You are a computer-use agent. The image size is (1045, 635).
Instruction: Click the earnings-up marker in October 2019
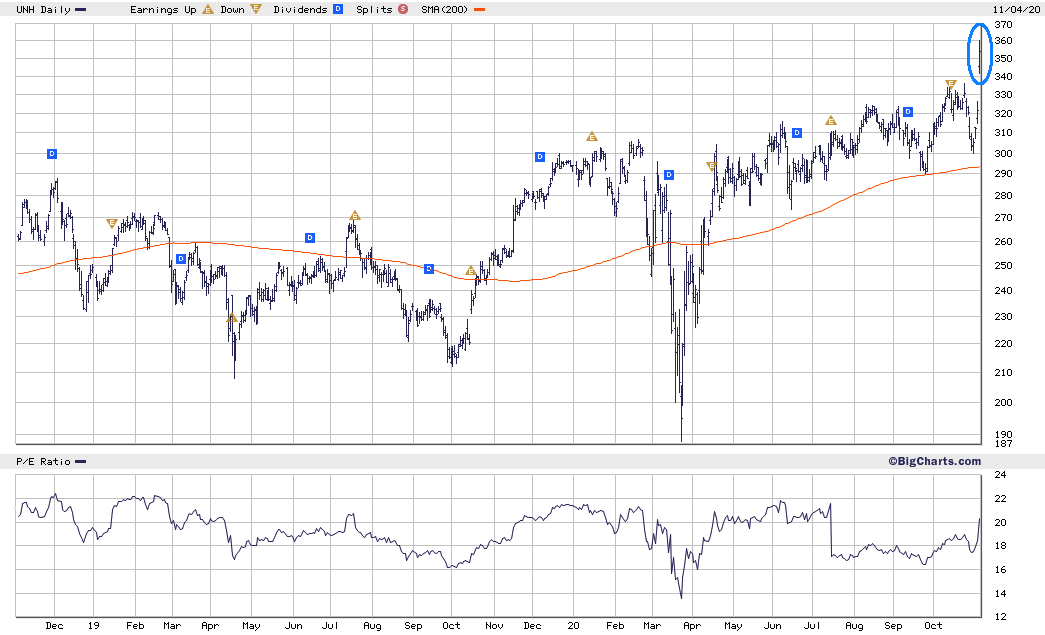[471, 271]
